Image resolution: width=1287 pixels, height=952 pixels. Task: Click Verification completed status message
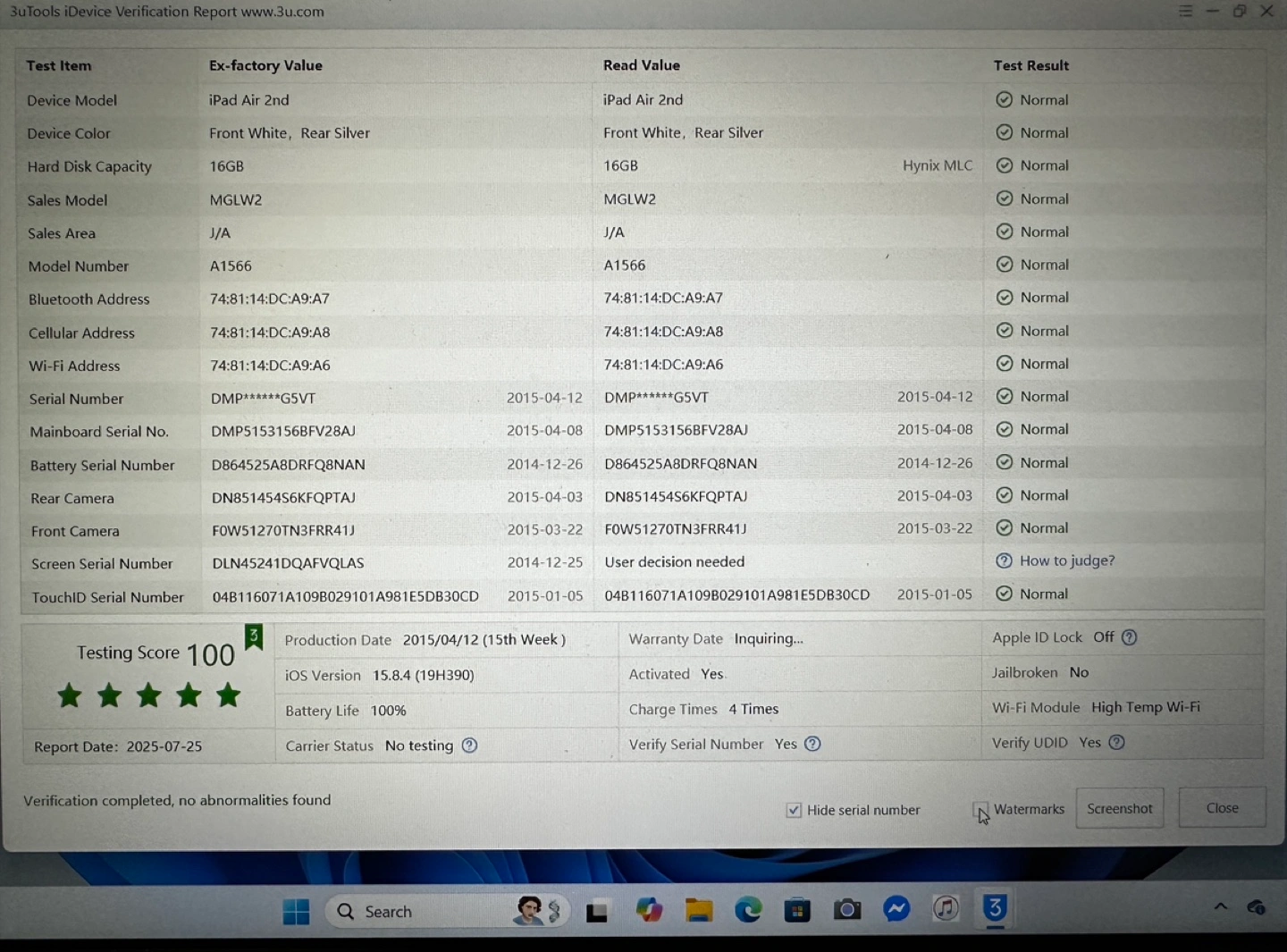tap(177, 800)
